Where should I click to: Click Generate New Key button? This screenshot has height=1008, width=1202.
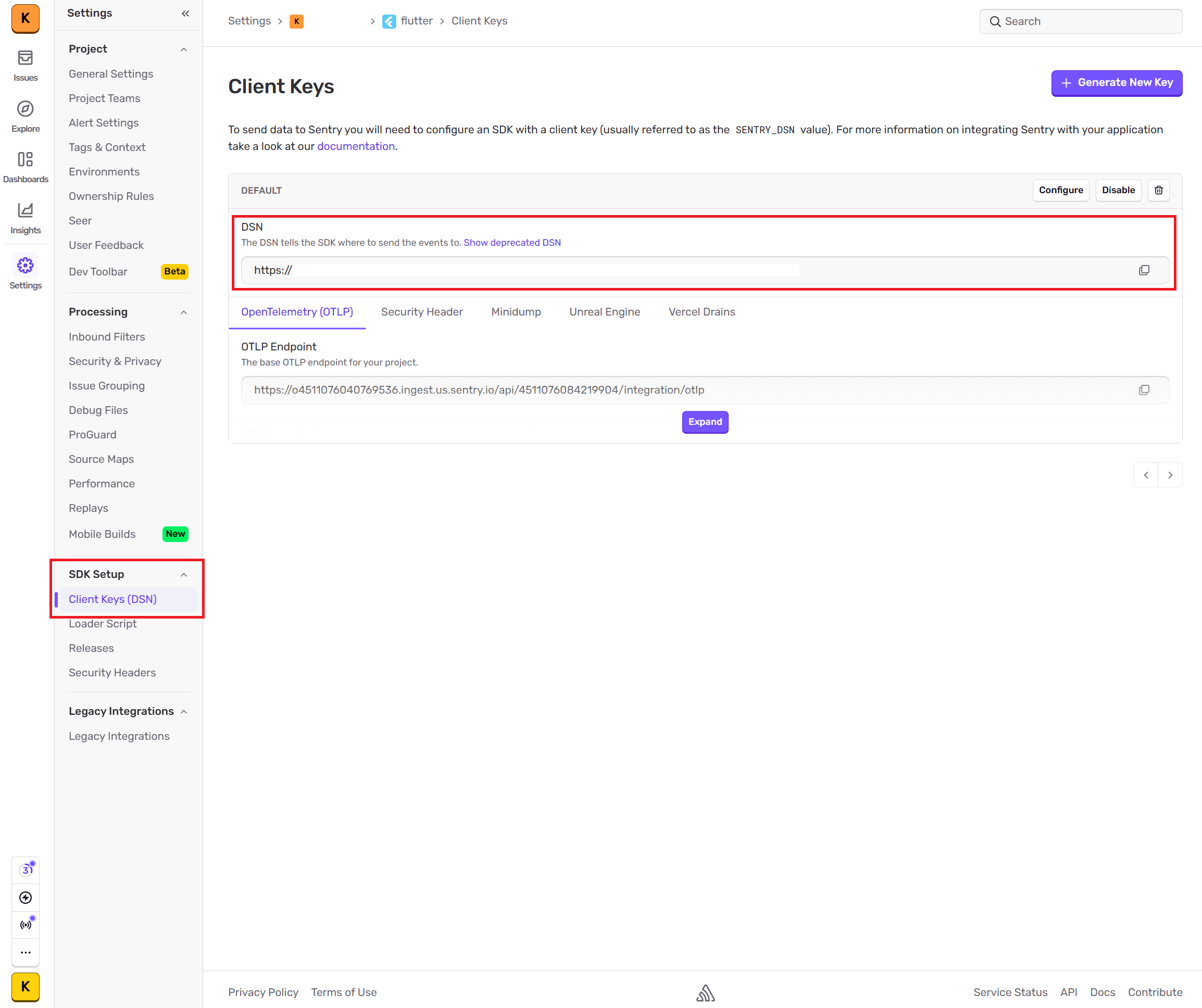1116,83
